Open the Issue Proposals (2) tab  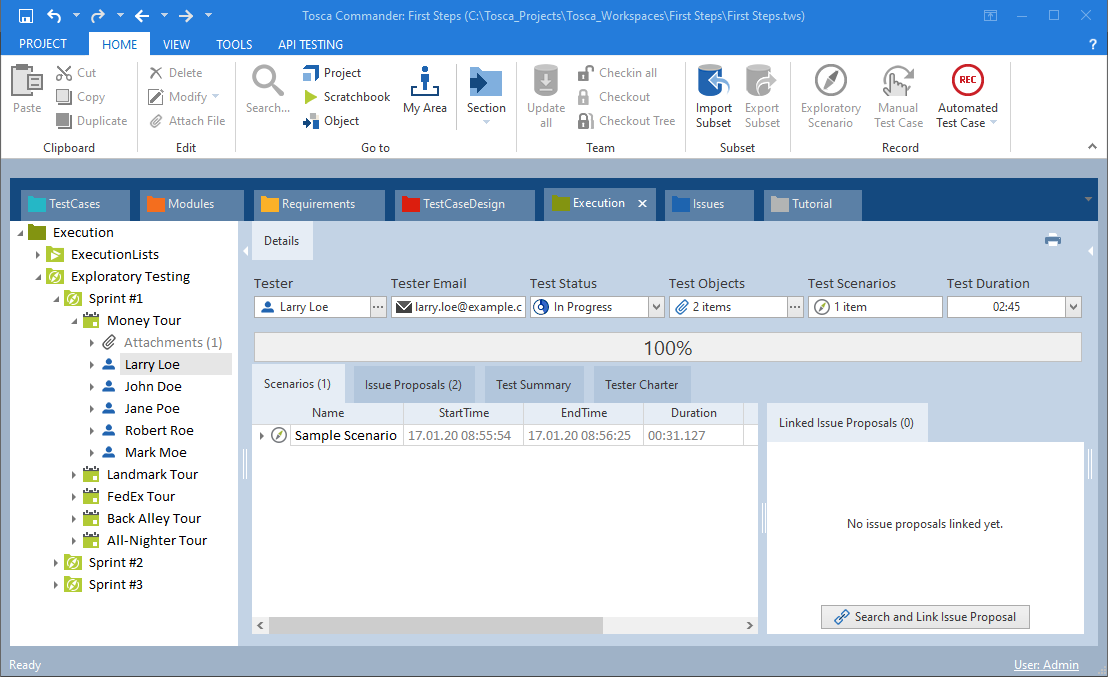(x=413, y=385)
